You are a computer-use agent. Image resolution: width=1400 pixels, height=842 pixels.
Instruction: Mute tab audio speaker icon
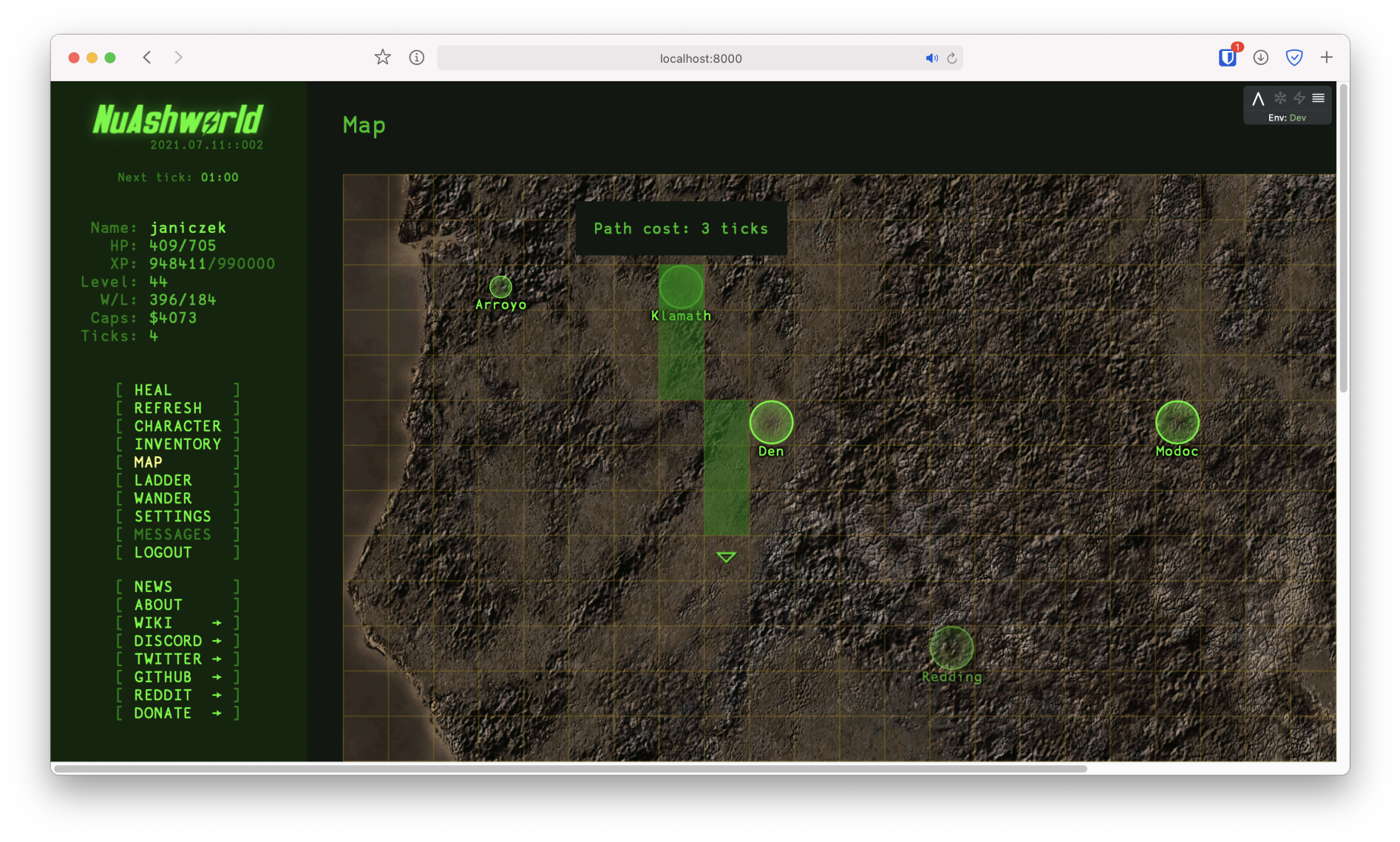click(x=931, y=58)
